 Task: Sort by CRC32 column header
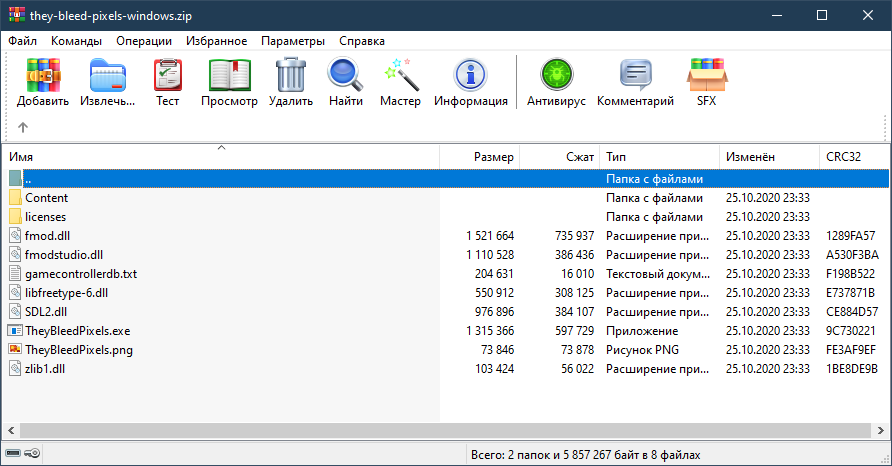click(x=854, y=156)
